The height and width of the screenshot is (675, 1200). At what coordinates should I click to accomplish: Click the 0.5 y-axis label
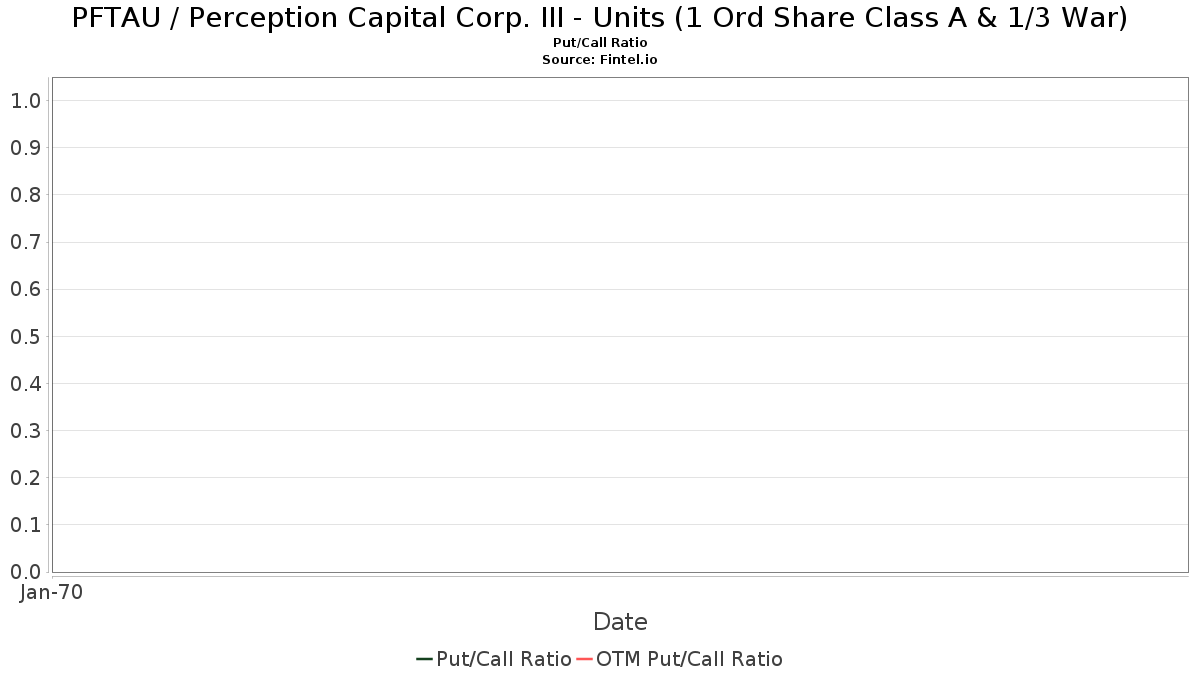25,336
